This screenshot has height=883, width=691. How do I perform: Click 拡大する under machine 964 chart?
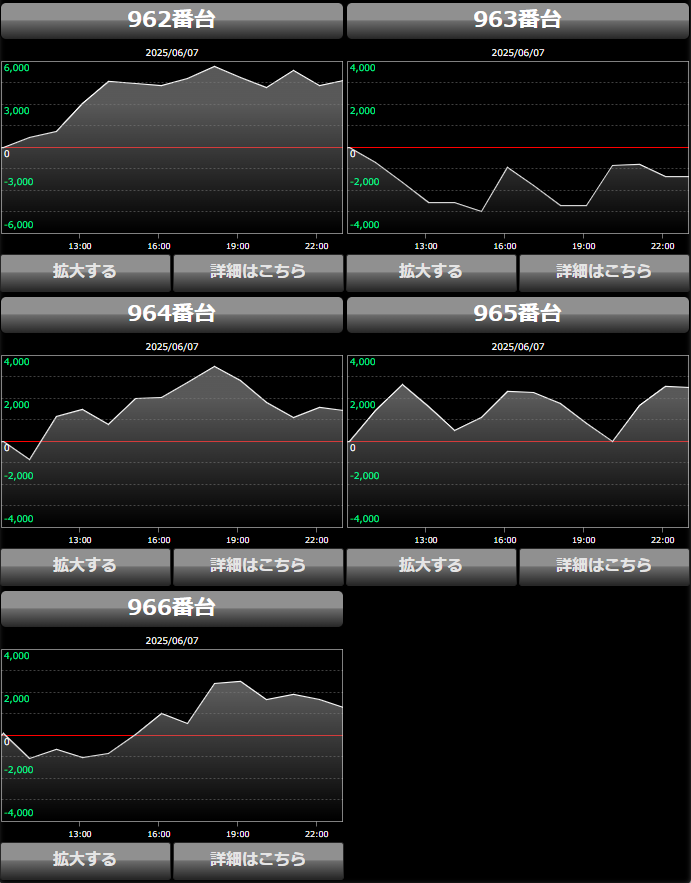(85, 567)
